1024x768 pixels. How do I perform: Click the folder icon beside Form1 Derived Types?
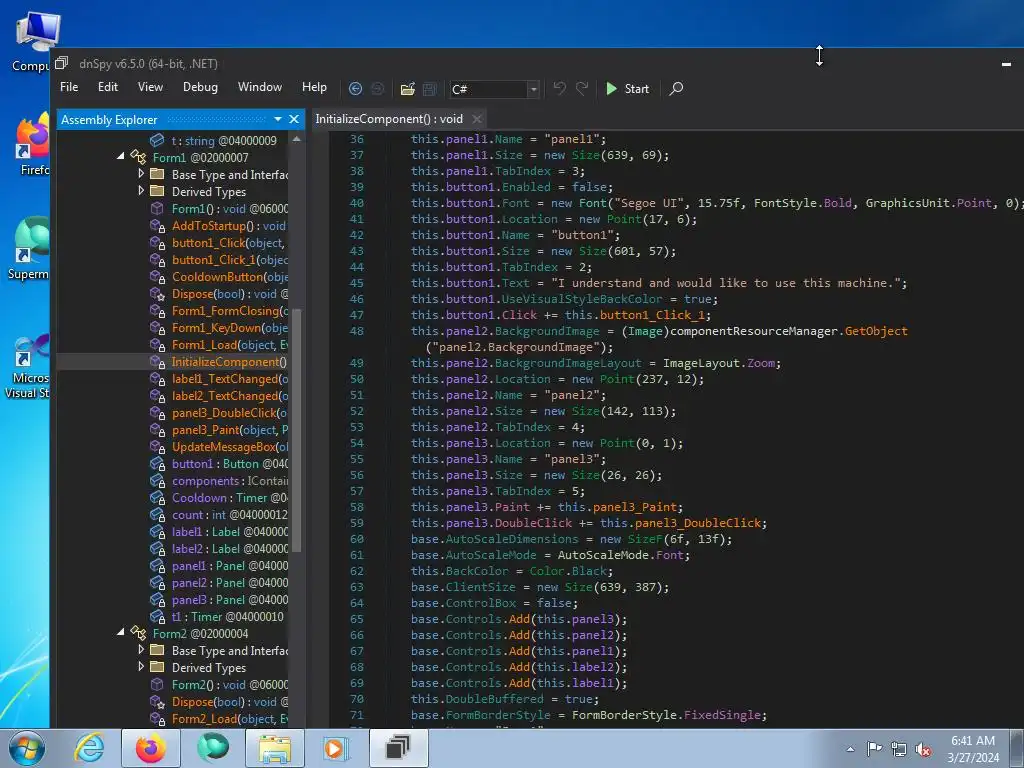point(157,191)
